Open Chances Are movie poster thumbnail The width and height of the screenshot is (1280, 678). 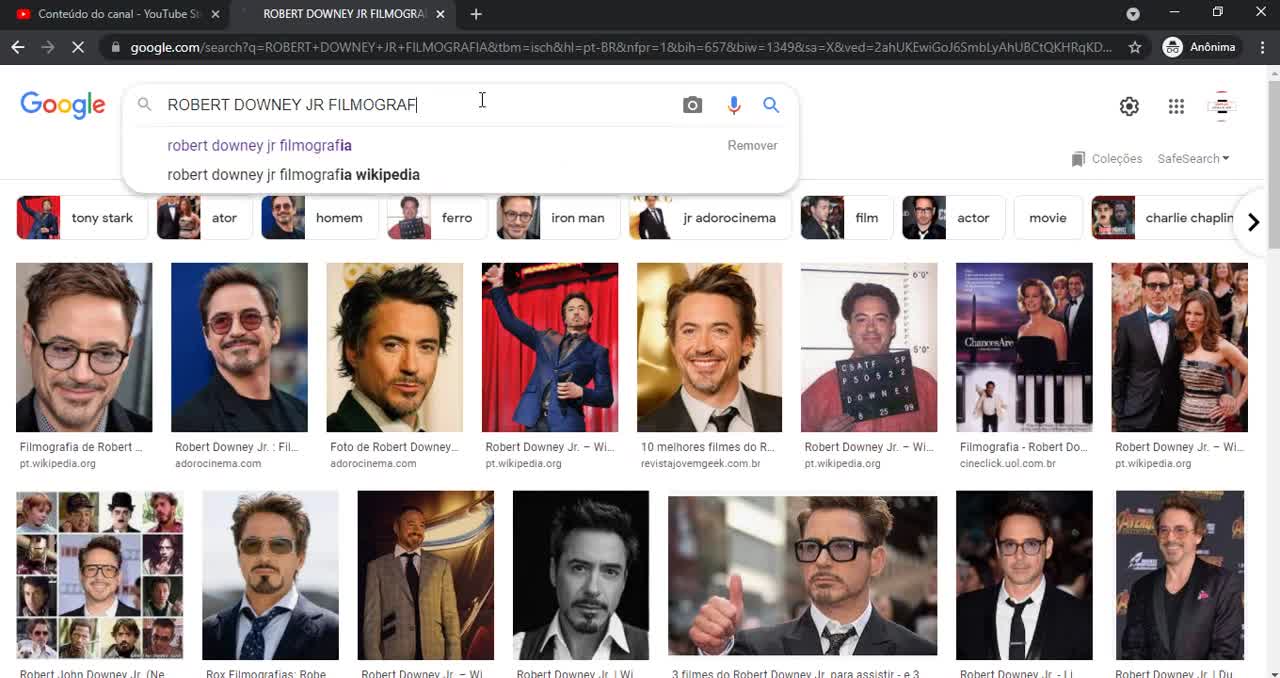(1024, 347)
